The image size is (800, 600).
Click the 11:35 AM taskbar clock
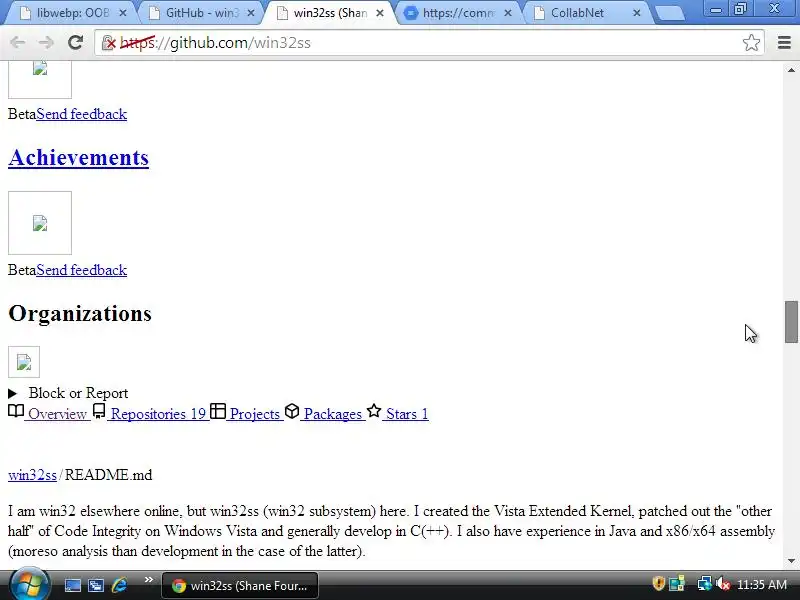pos(762,585)
